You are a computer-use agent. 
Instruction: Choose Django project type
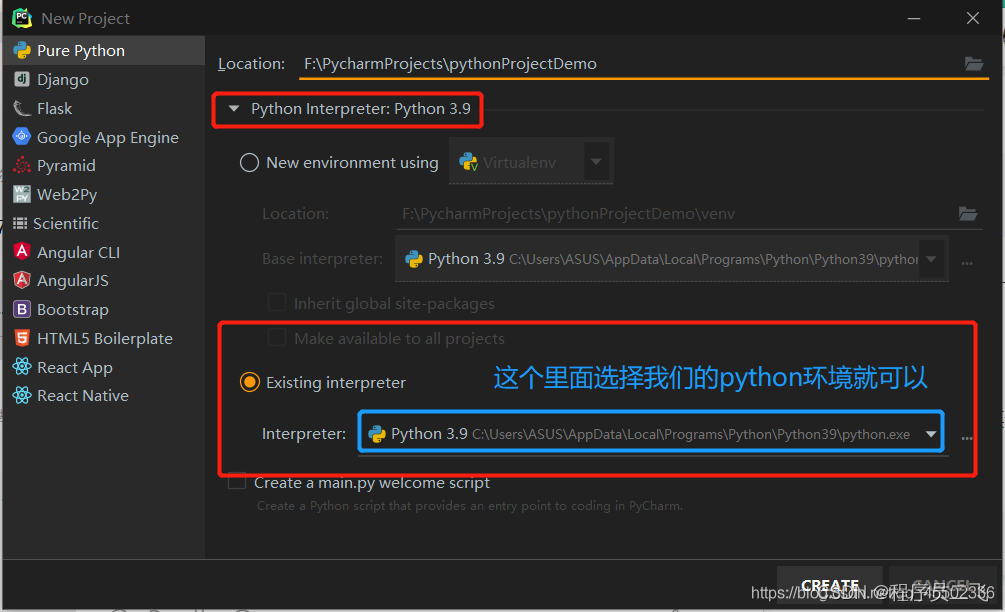[104, 79]
